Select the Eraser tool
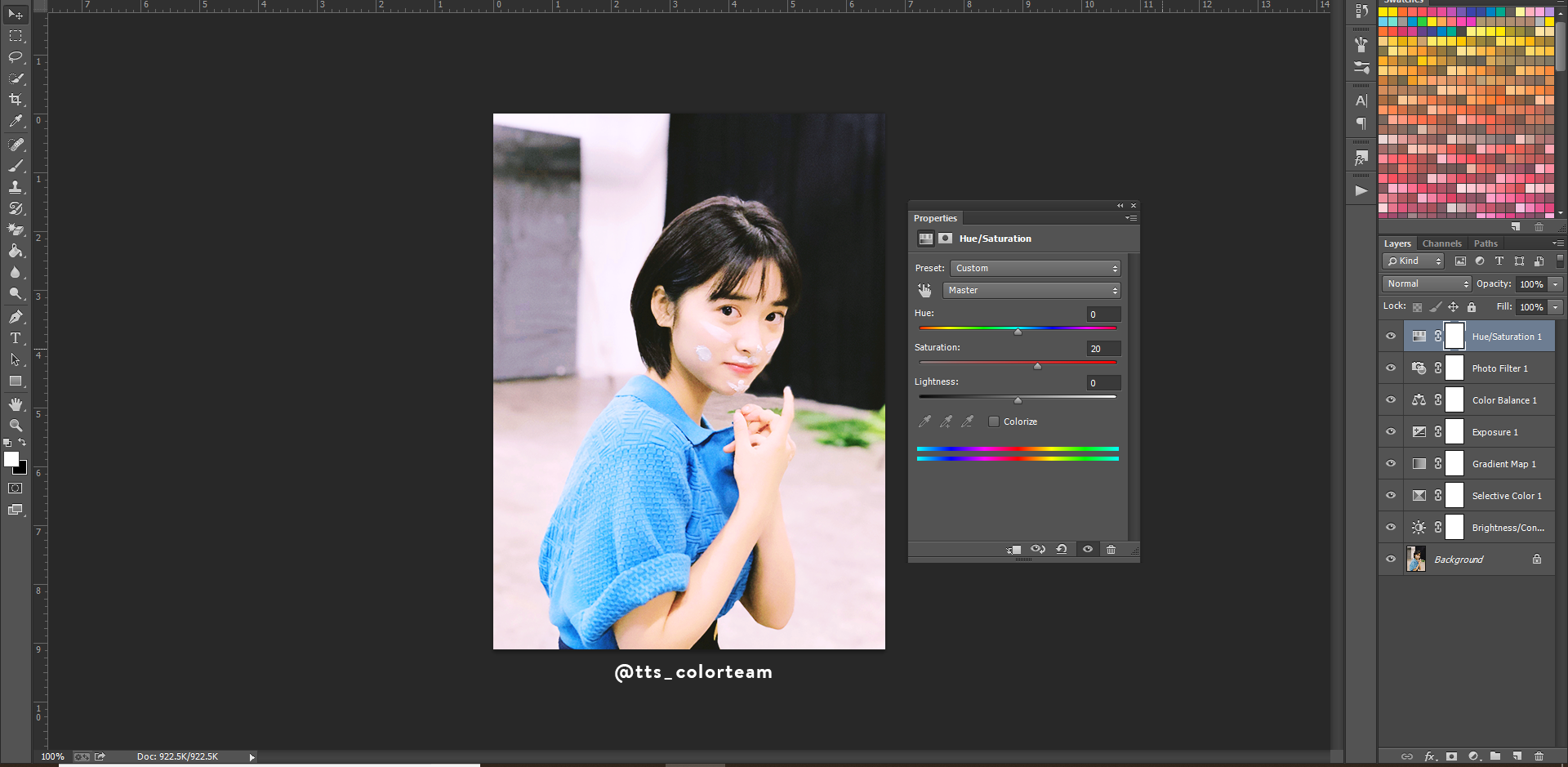Image resolution: width=1568 pixels, height=767 pixels. coord(16,230)
